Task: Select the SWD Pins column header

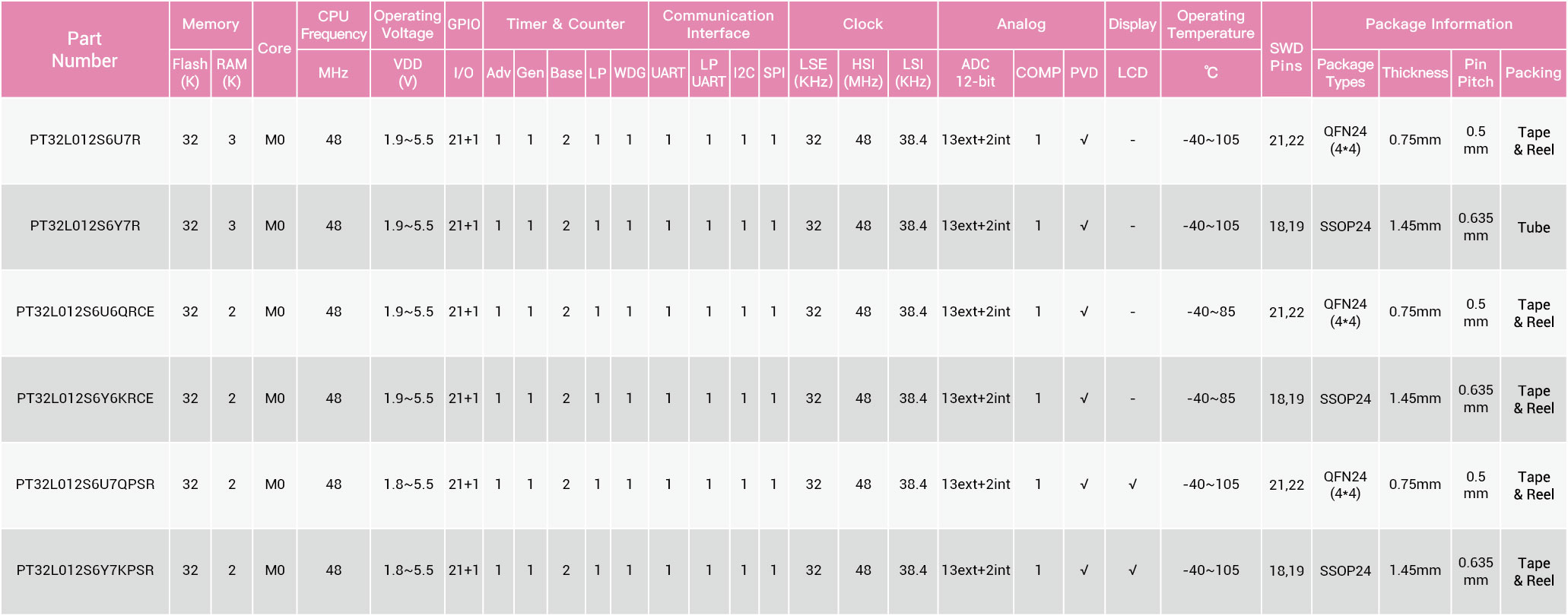Action: tap(1286, 57)
